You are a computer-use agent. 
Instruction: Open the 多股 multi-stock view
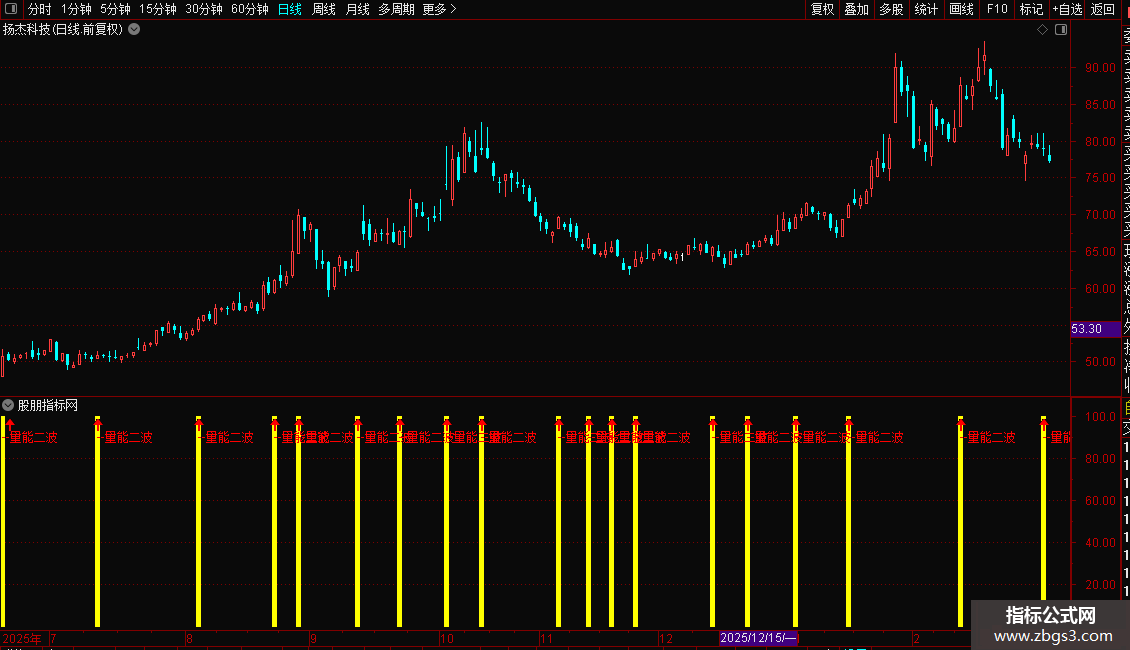click(x=891, y=9)
